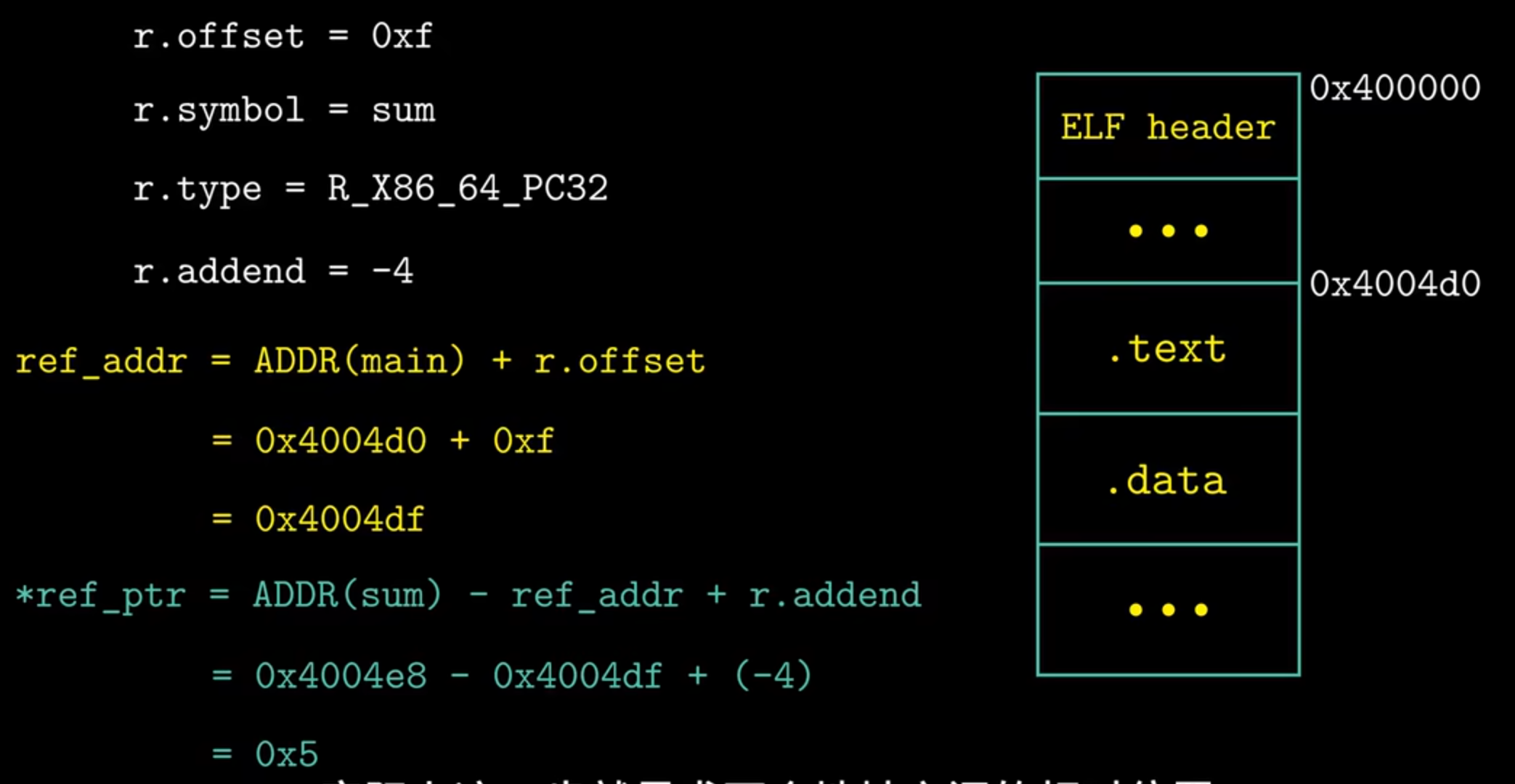Click the ADDR(sum) term
The width and height of the screenshot is (1515, 784).
[x=347, y=596]
